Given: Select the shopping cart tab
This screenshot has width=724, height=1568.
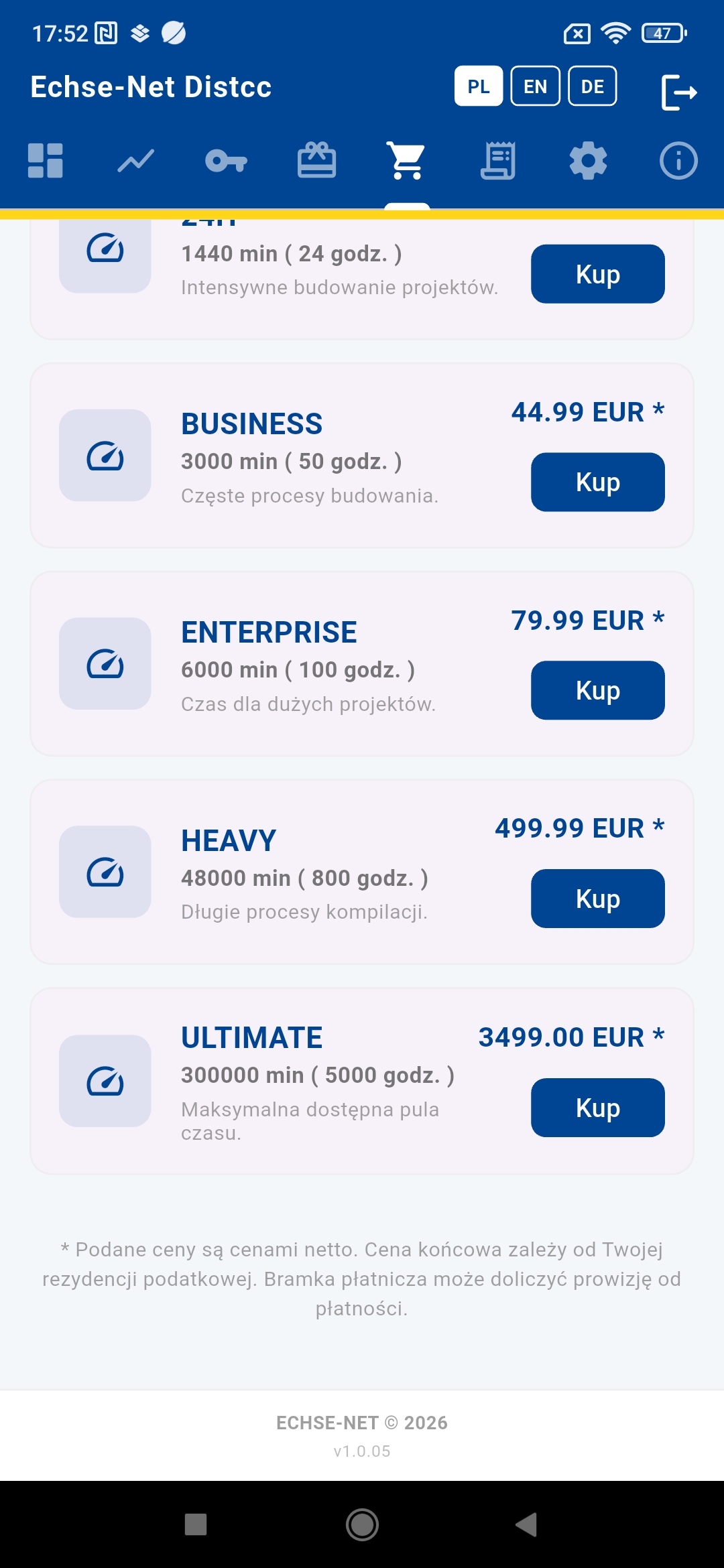Looking at the screenshot, I should point(408,161).
